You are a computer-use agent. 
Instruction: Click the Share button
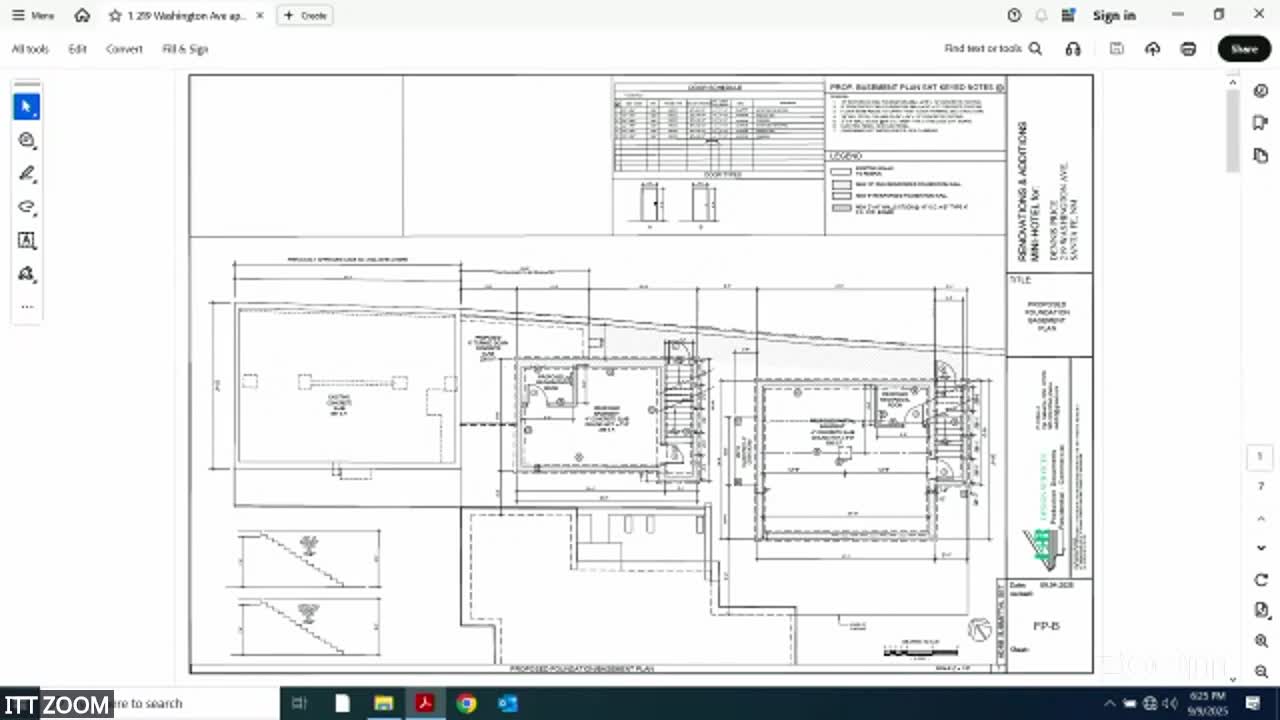[x=1243, y=49]
